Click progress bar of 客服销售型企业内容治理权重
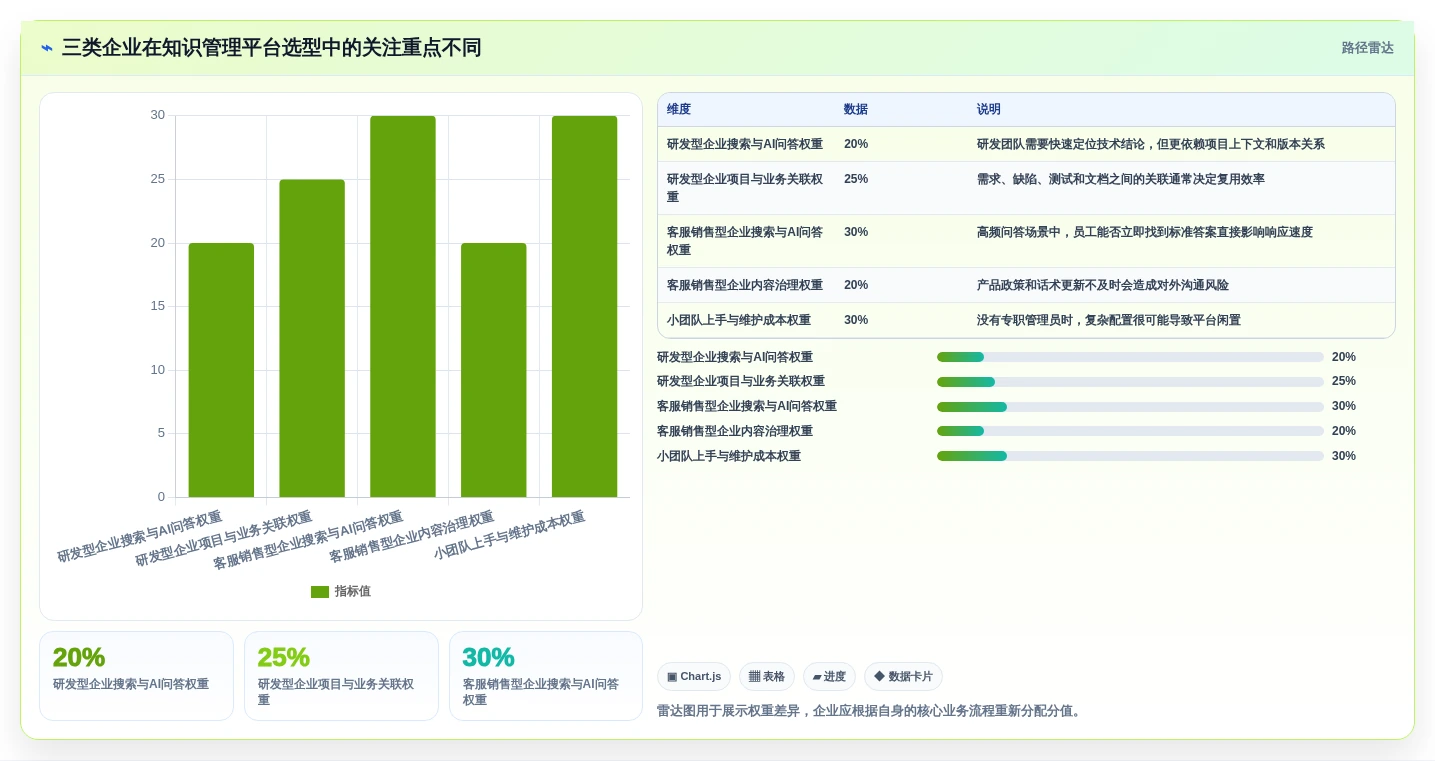 pyautogui.click(x=1130, y=432)
